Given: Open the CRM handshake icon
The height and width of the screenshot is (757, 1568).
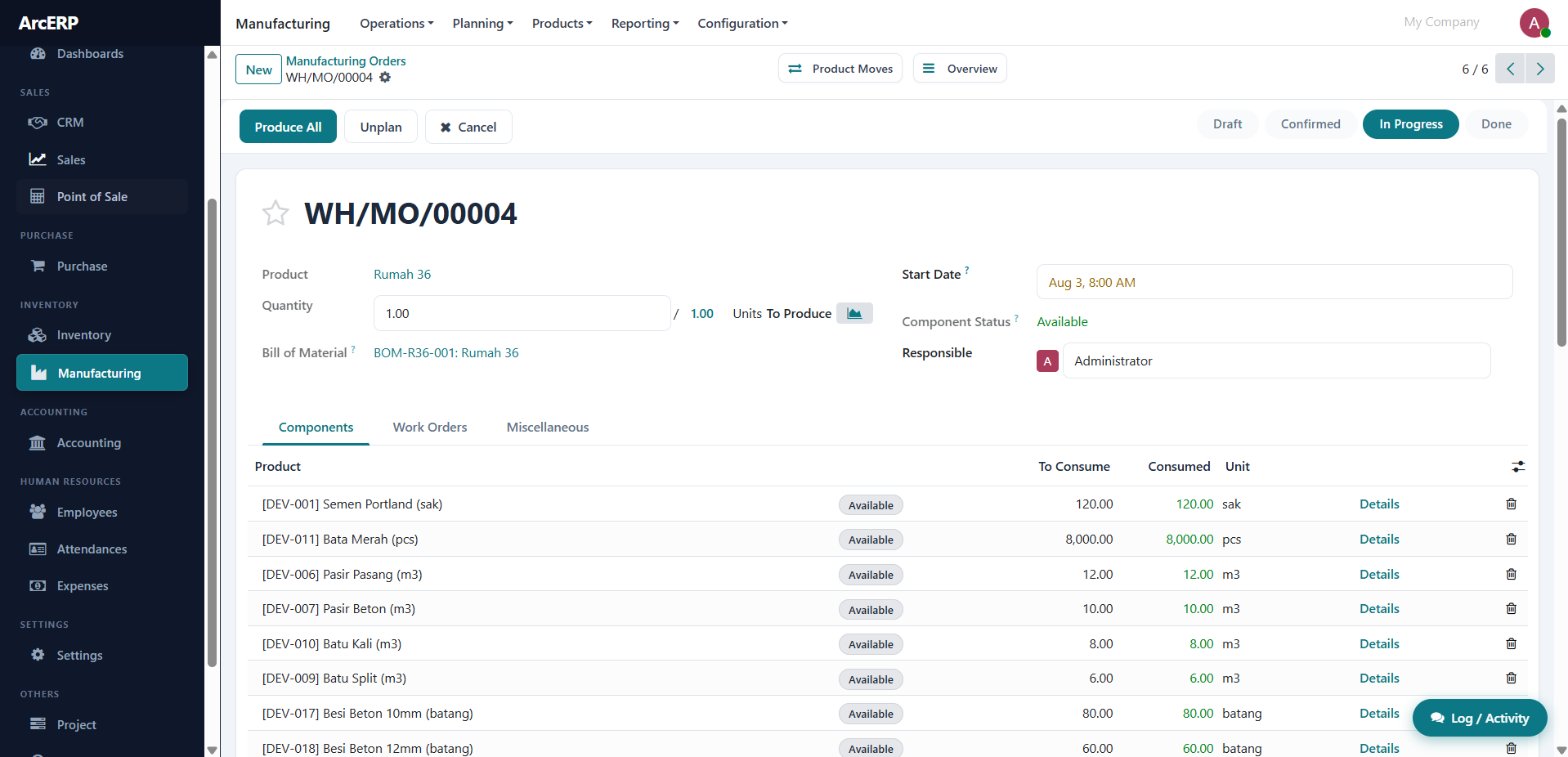Looking at the screenshot, I should click(x=38, y=123).
